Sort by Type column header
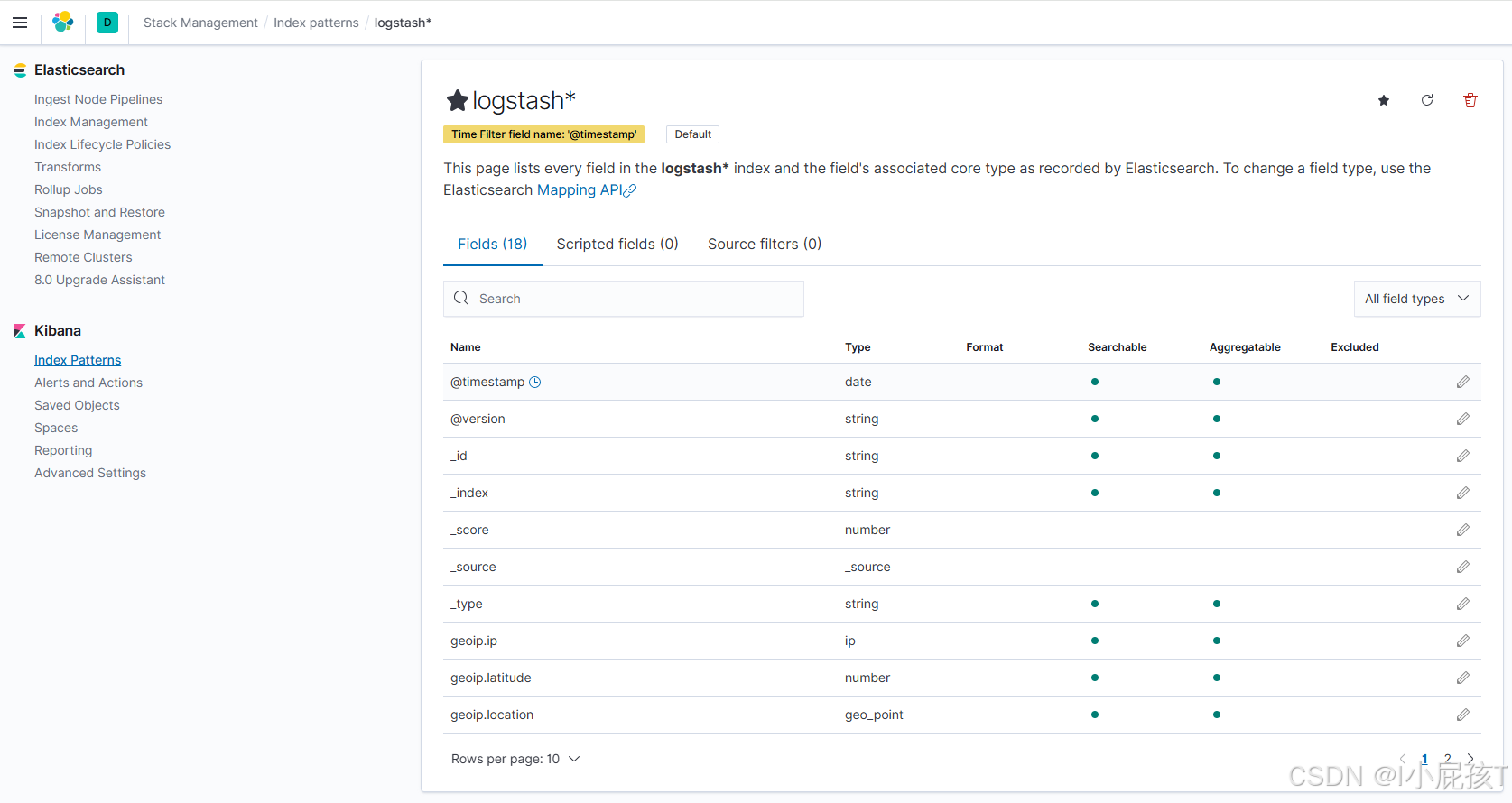Screen dimensions: 1512x803 click(858, 347)
